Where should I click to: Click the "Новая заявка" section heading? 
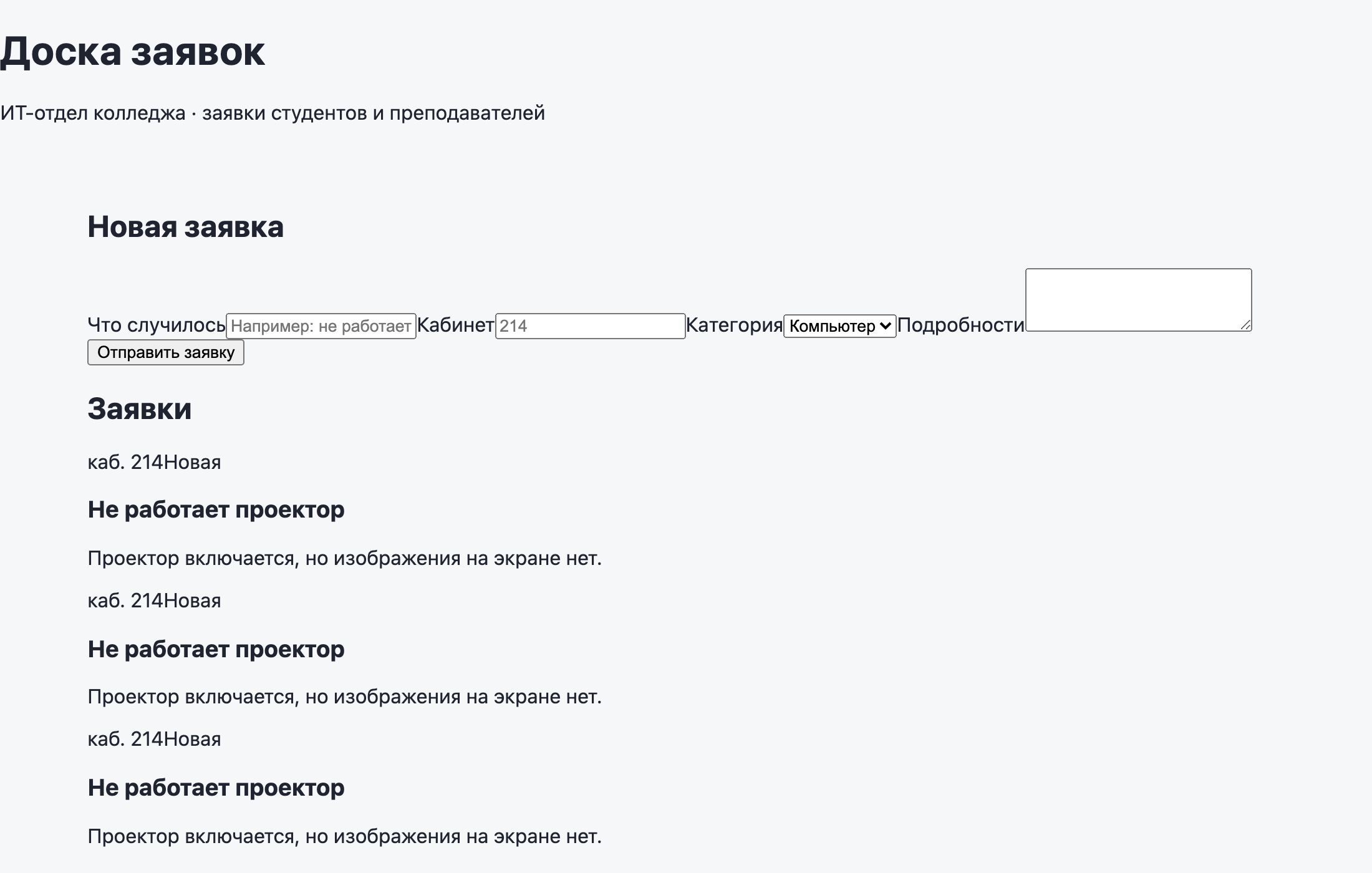(185, 226)
